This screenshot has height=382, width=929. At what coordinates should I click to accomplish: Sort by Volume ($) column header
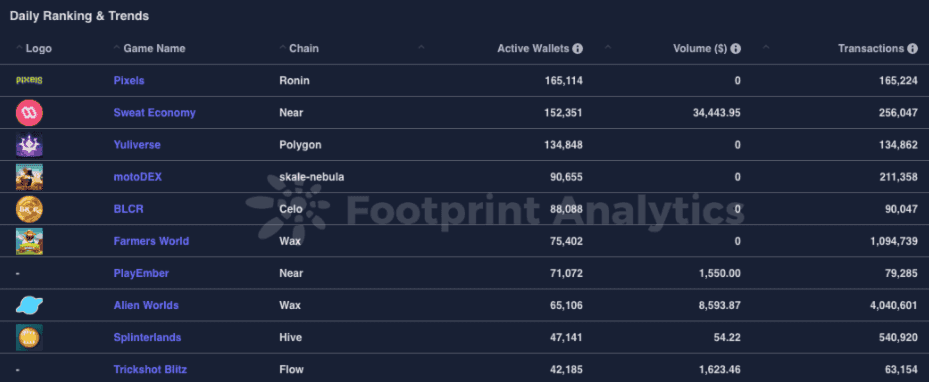point(700,49)
